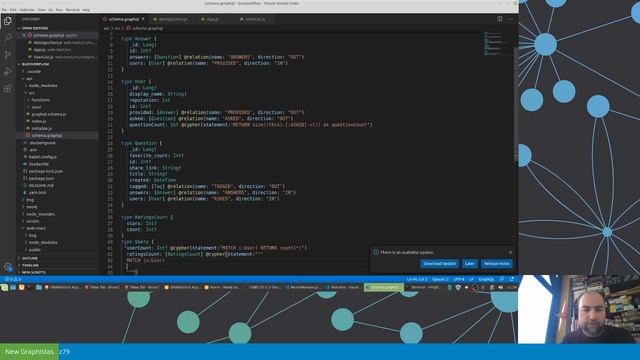Image resolution: width=640 pixels, height=360 pixels.
Task: Open initialize.js in file tree
Action: point(42,129)
